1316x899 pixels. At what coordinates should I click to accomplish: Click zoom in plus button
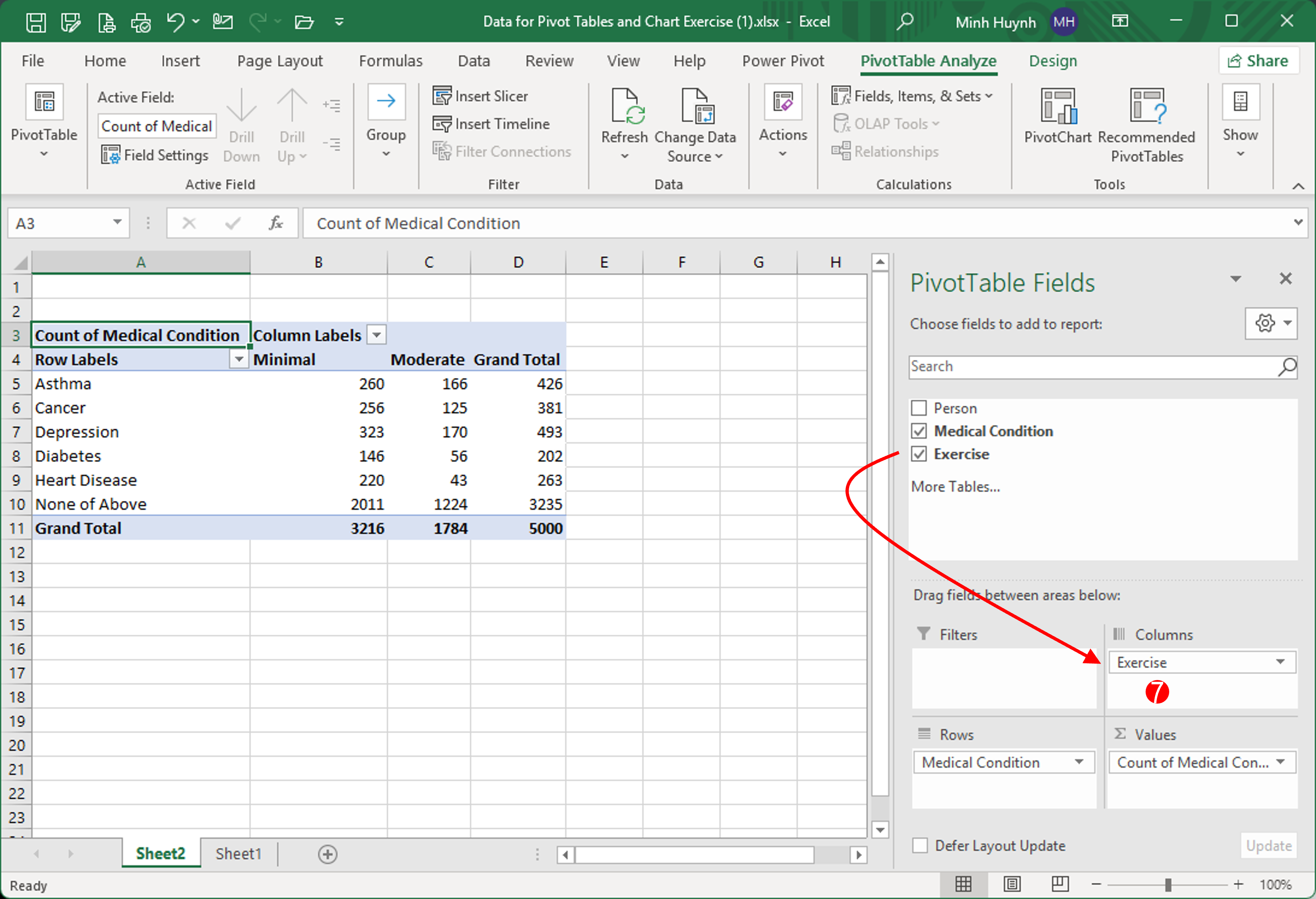tap(1238, 884)
